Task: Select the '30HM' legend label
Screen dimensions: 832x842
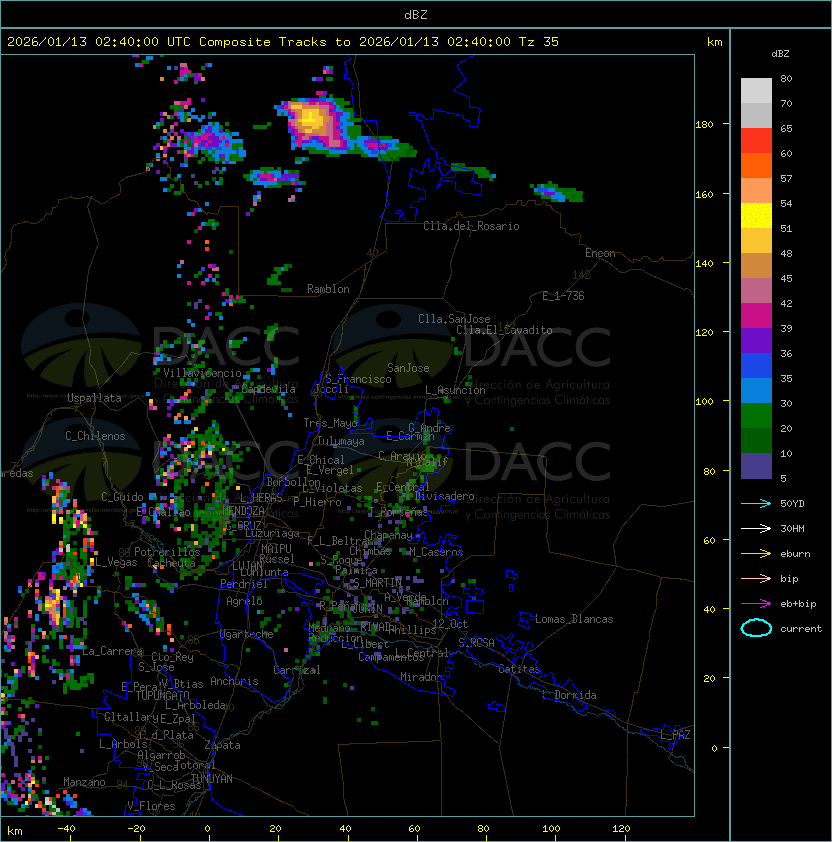Action: [792, 528]
